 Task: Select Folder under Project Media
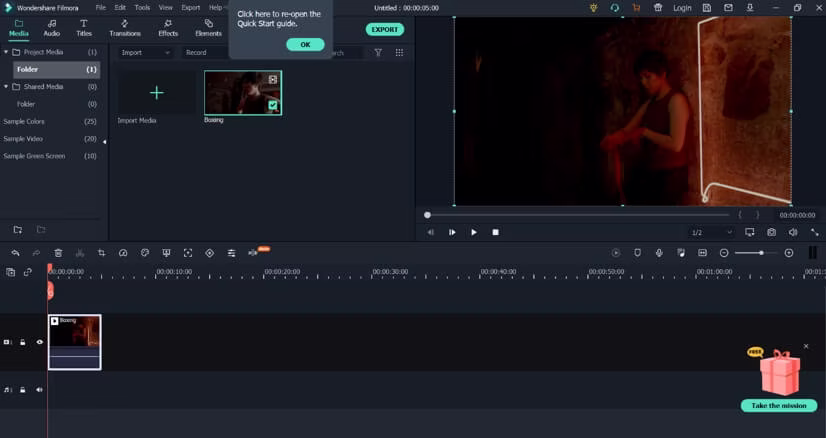click(x=56, y=69)
